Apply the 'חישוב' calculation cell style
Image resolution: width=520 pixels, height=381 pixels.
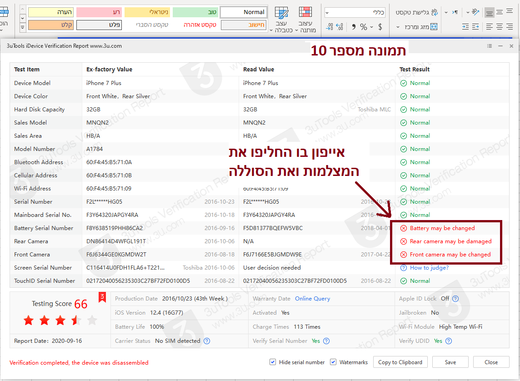pyautogui.click(x=244, y=25)
